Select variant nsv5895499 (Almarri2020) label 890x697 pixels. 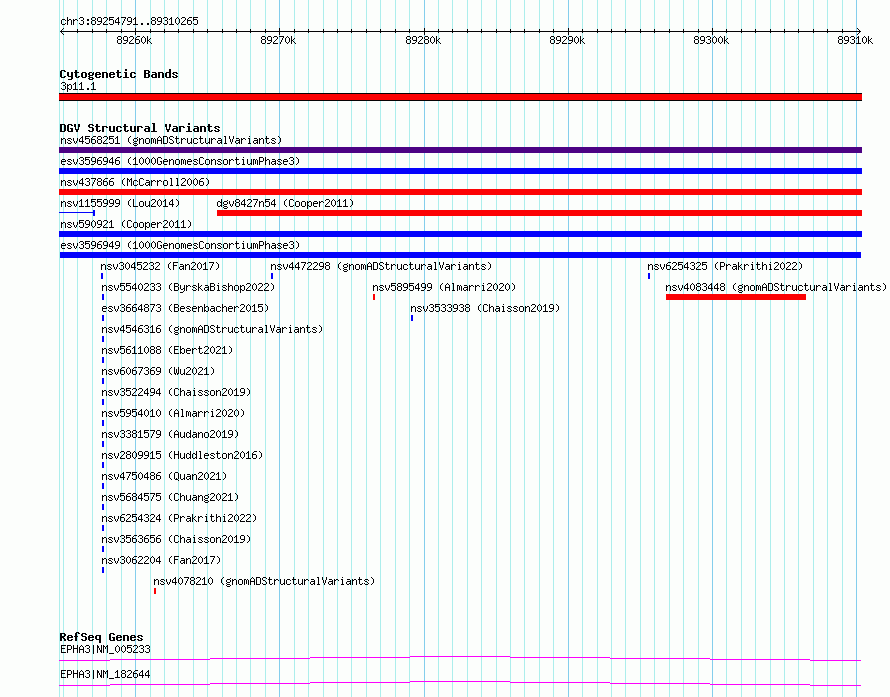[x=444, y=287]
